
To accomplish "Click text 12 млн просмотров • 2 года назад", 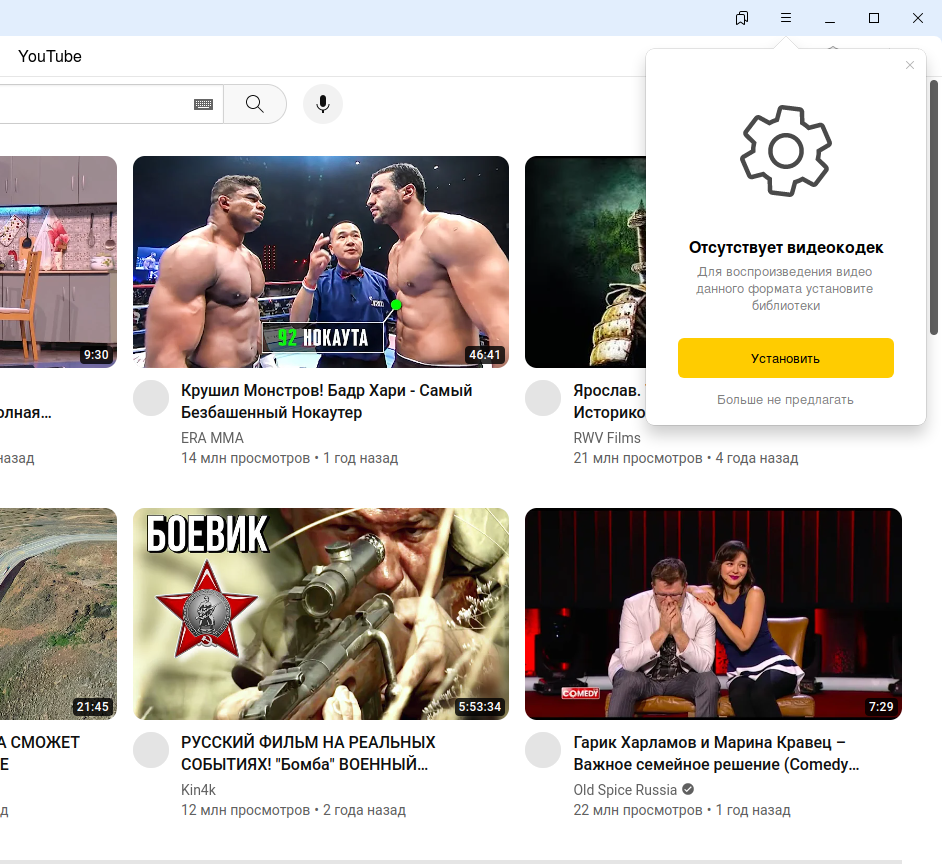I will [293, 810].
